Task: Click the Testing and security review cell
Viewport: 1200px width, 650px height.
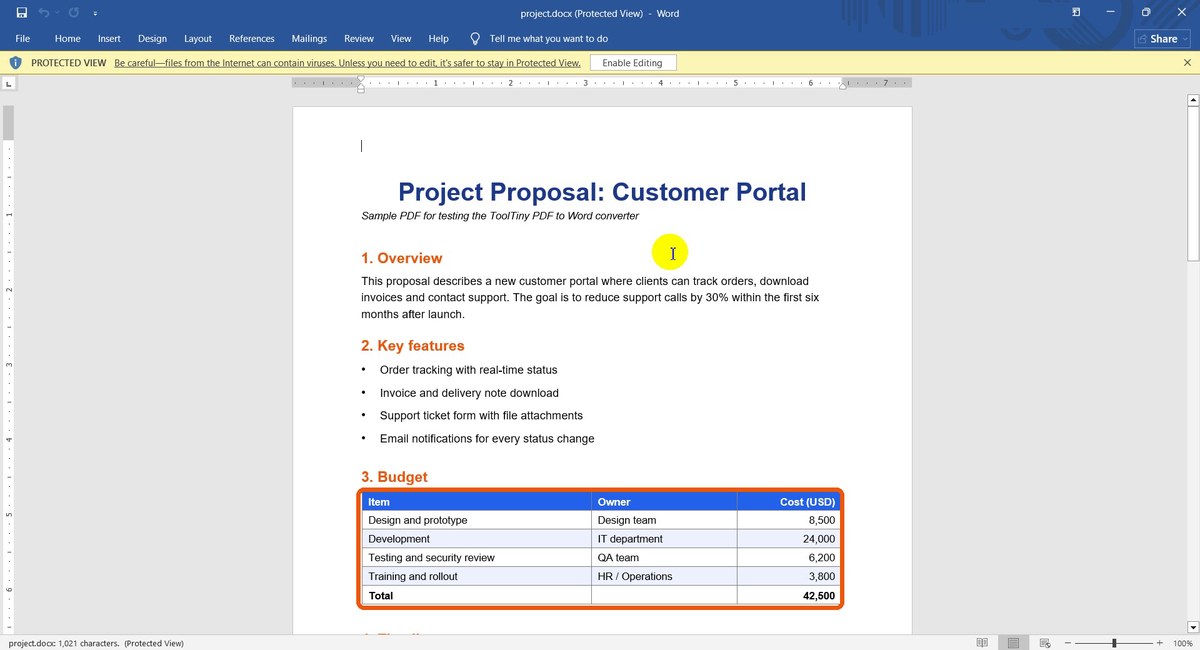Action: tap(477, 558)
